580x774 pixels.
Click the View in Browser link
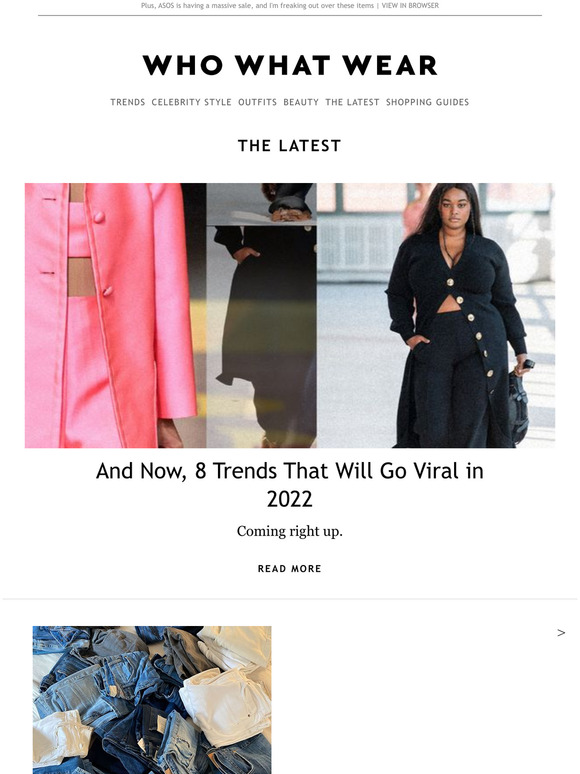pyautogui.click(x=410, y=5)
